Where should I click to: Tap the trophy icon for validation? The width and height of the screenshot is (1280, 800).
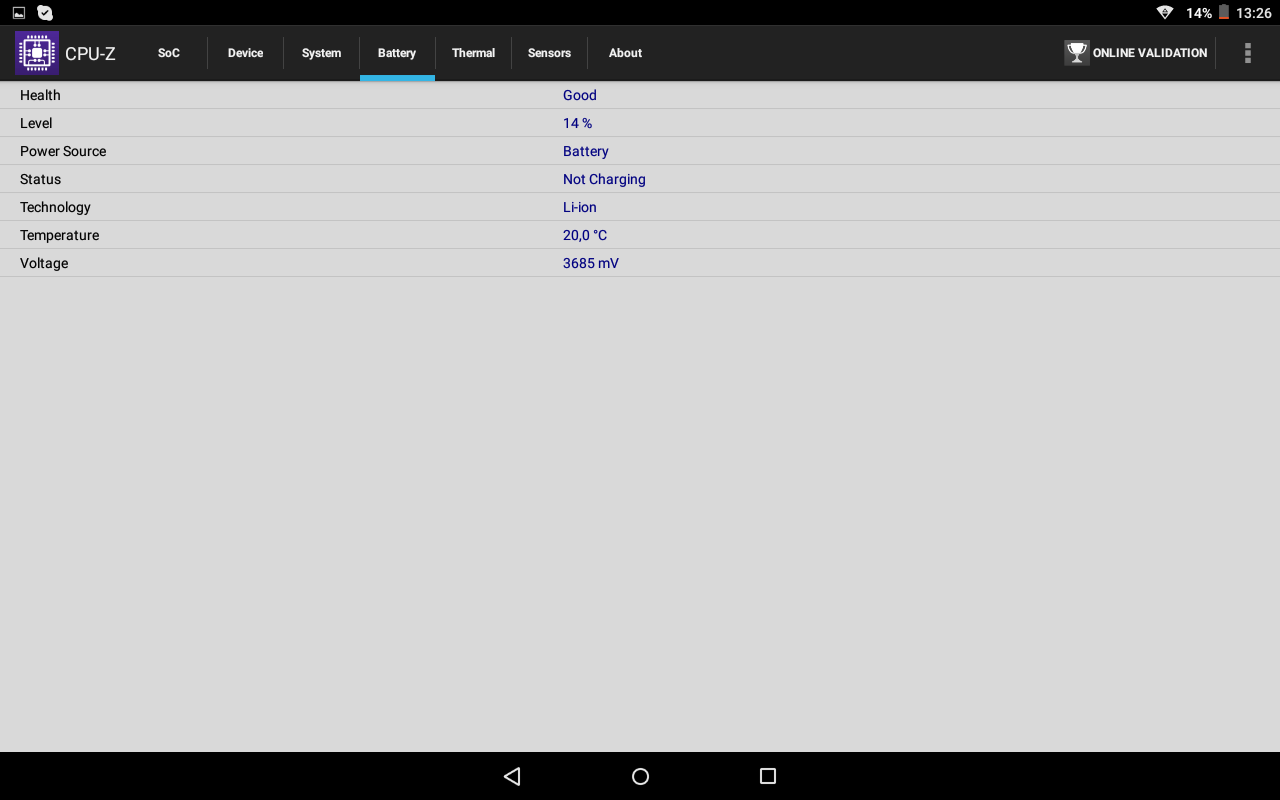click(x=1077, y=53)
